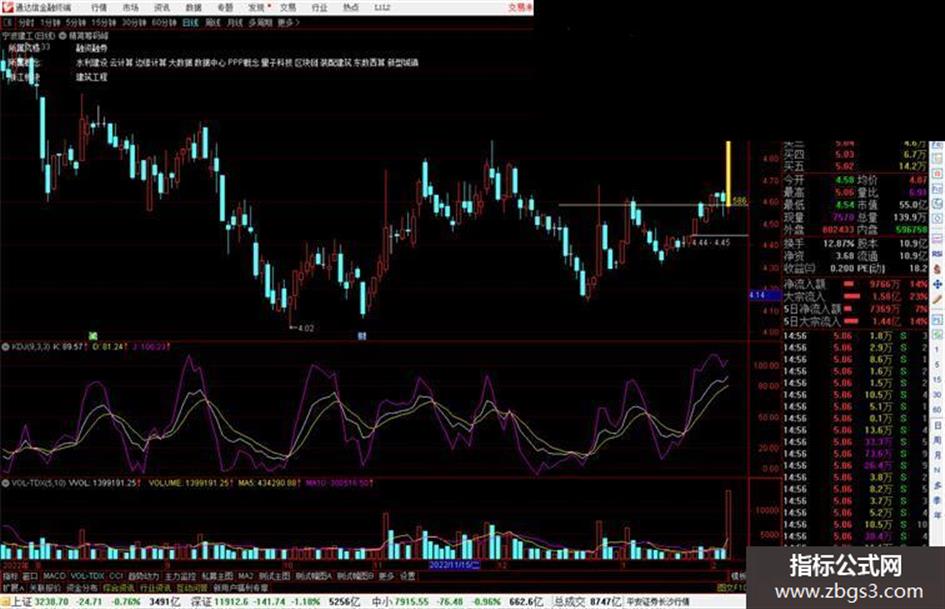Switch to the 5分钟 chart period
Viewport: 945px width, 609px height.
click(75, 22)
